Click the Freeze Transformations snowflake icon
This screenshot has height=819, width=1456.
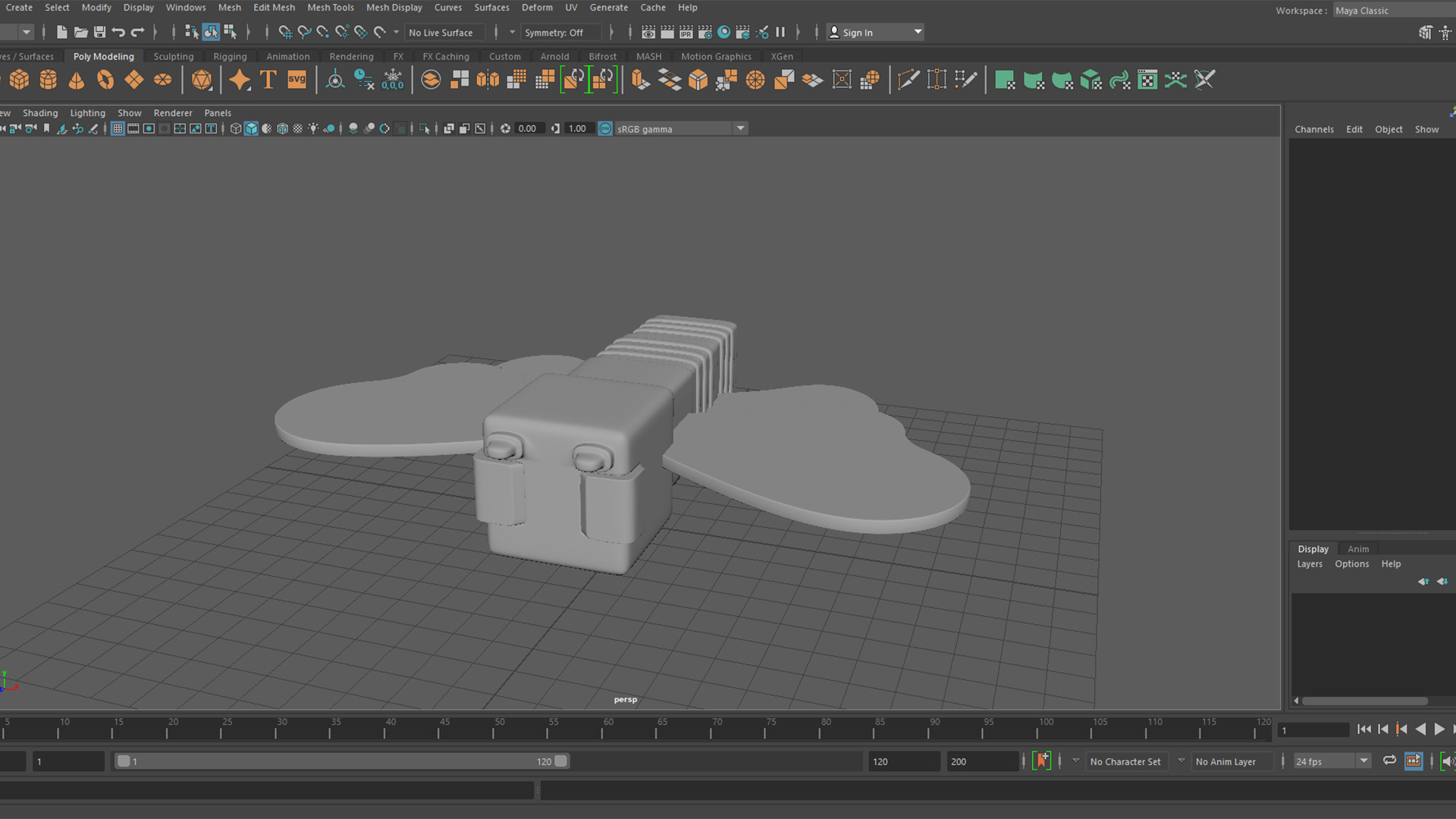pos(393,80)
